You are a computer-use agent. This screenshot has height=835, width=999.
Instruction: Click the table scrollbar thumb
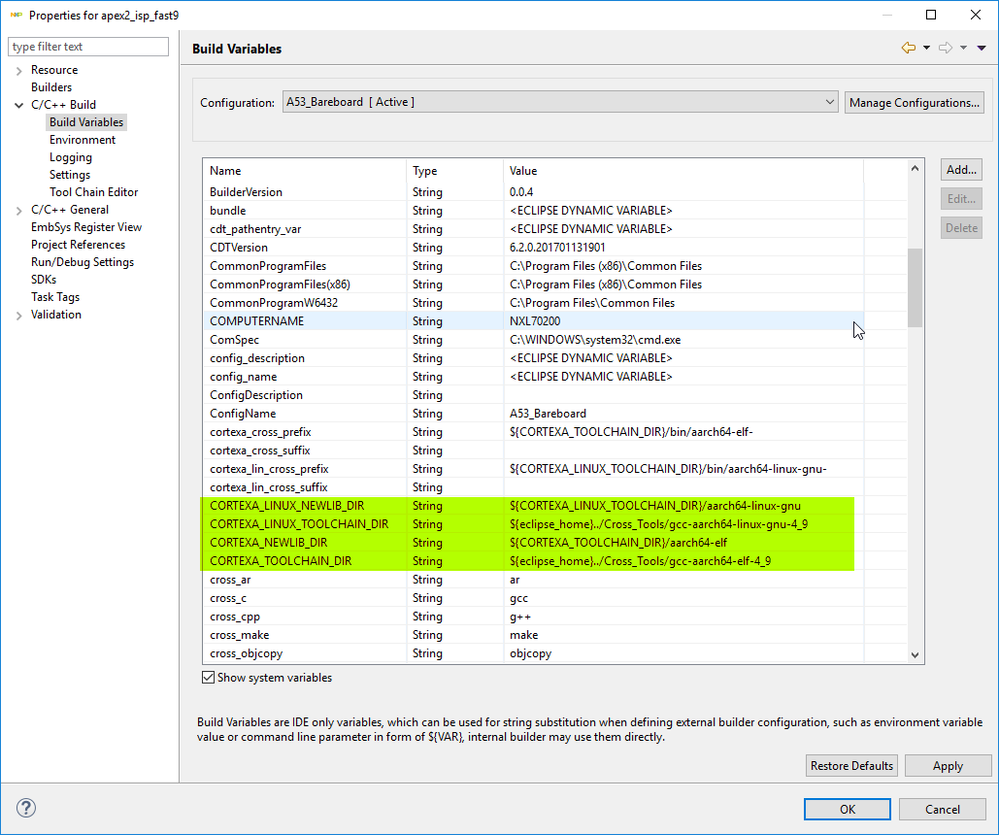click(x=915, y=287)
